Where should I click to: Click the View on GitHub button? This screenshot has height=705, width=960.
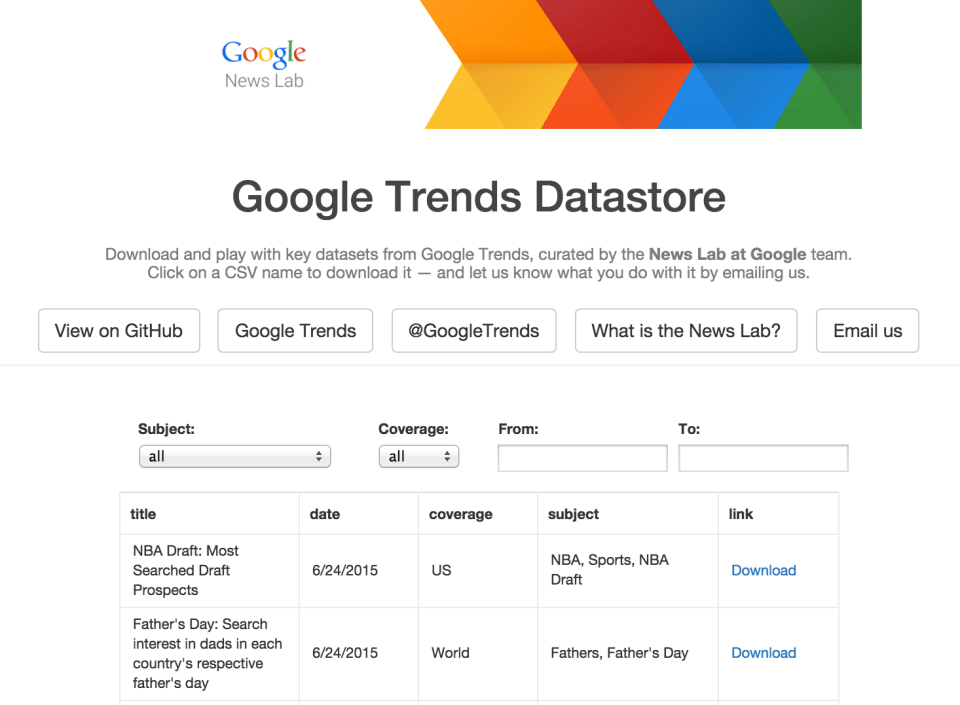coord(118,330)
